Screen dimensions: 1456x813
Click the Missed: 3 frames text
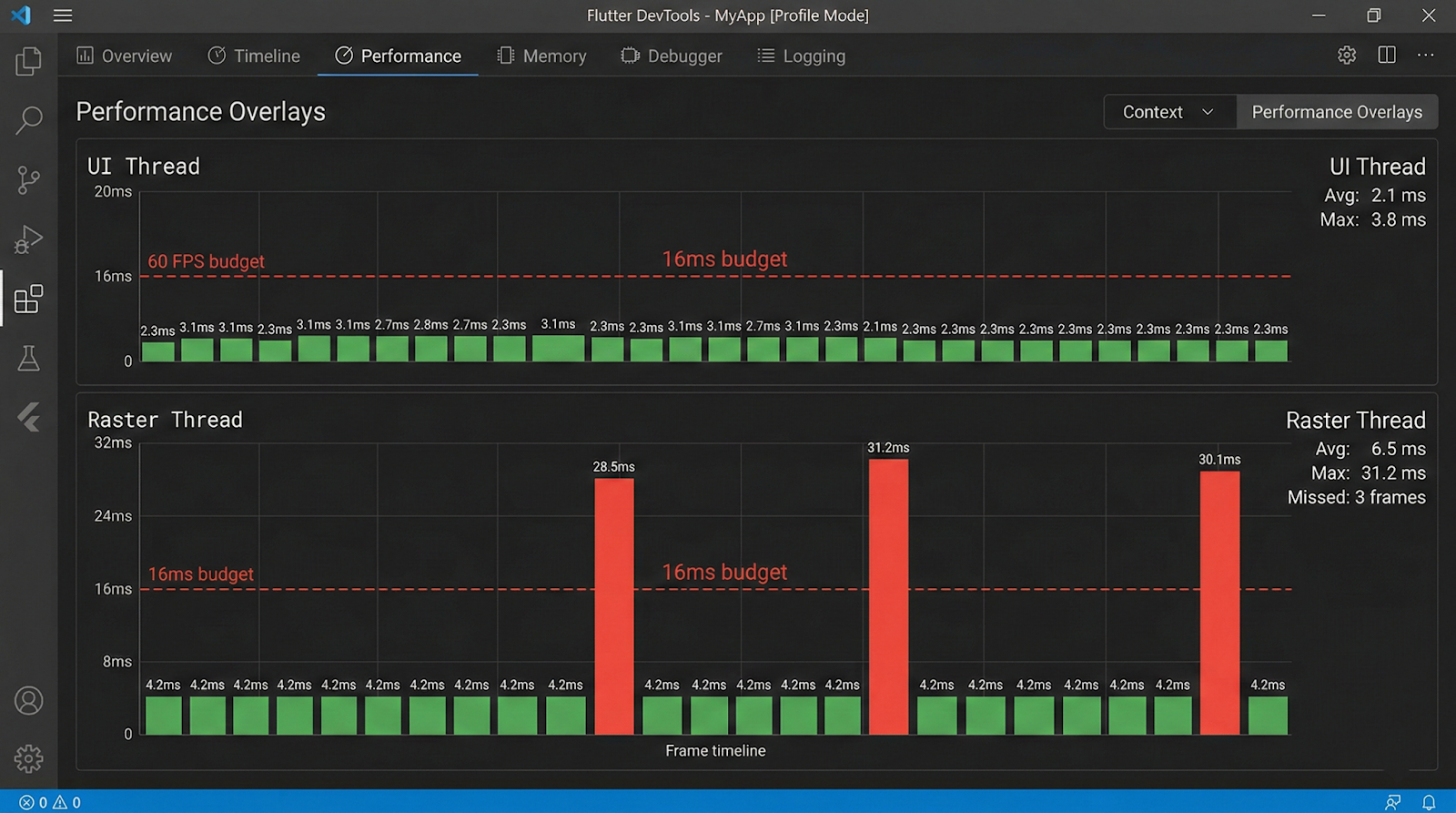(x=1356, y=497)
